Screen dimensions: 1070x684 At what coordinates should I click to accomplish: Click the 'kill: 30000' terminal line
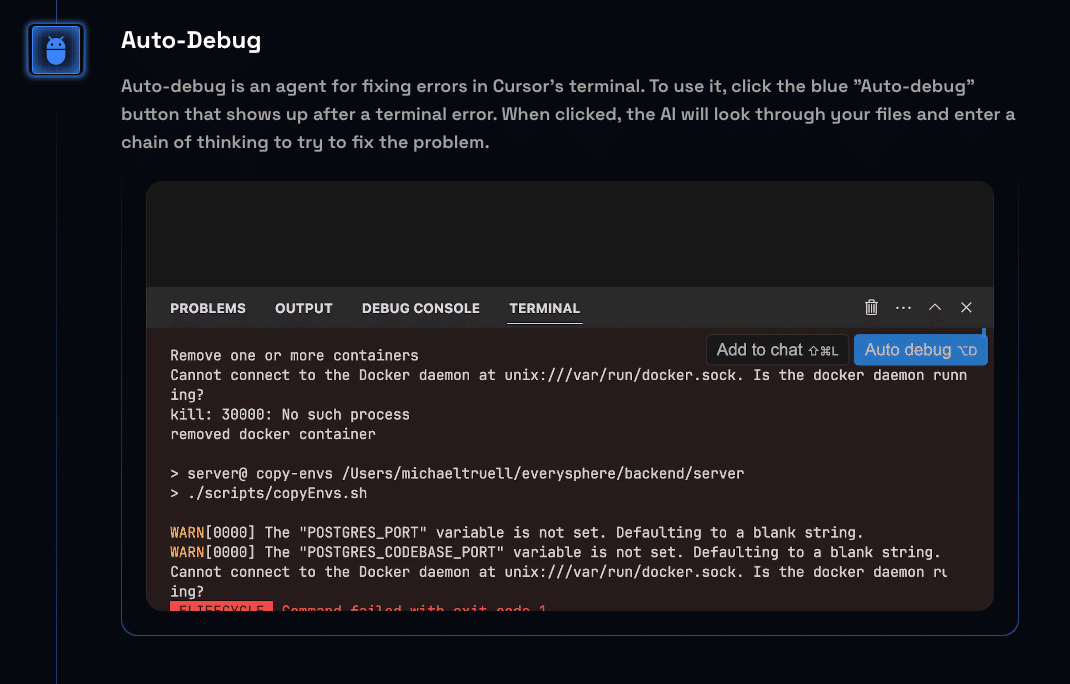click(290, 414)
